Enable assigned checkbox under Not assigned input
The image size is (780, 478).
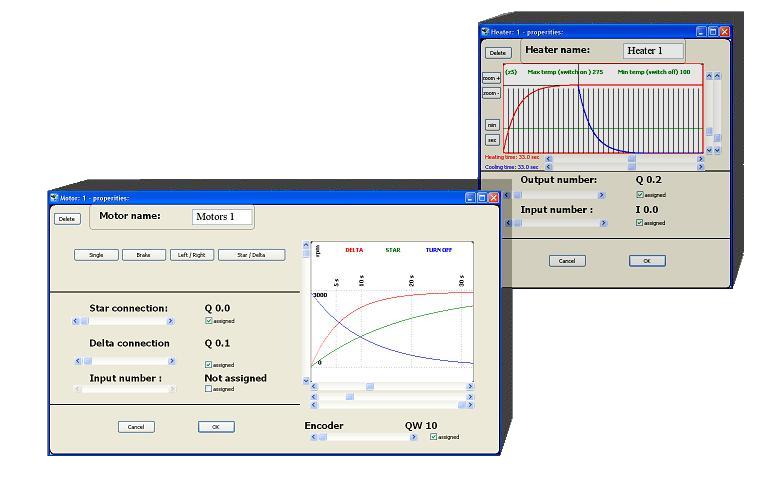[208, 389]
